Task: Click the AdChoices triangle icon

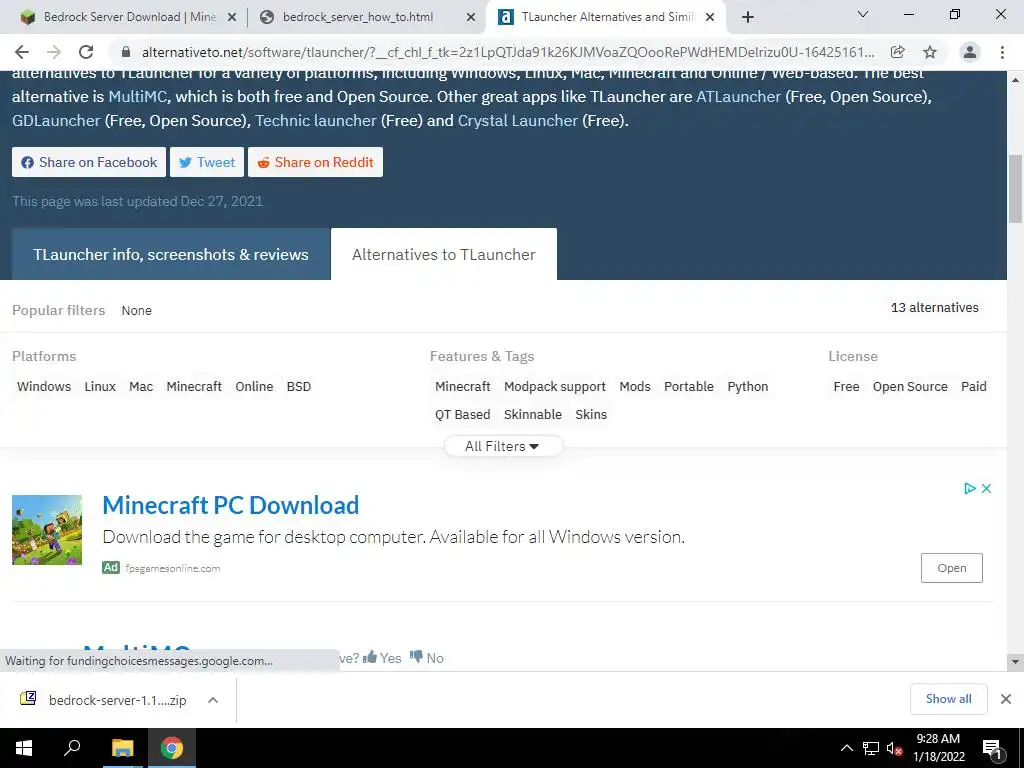Action: (970, 488)
